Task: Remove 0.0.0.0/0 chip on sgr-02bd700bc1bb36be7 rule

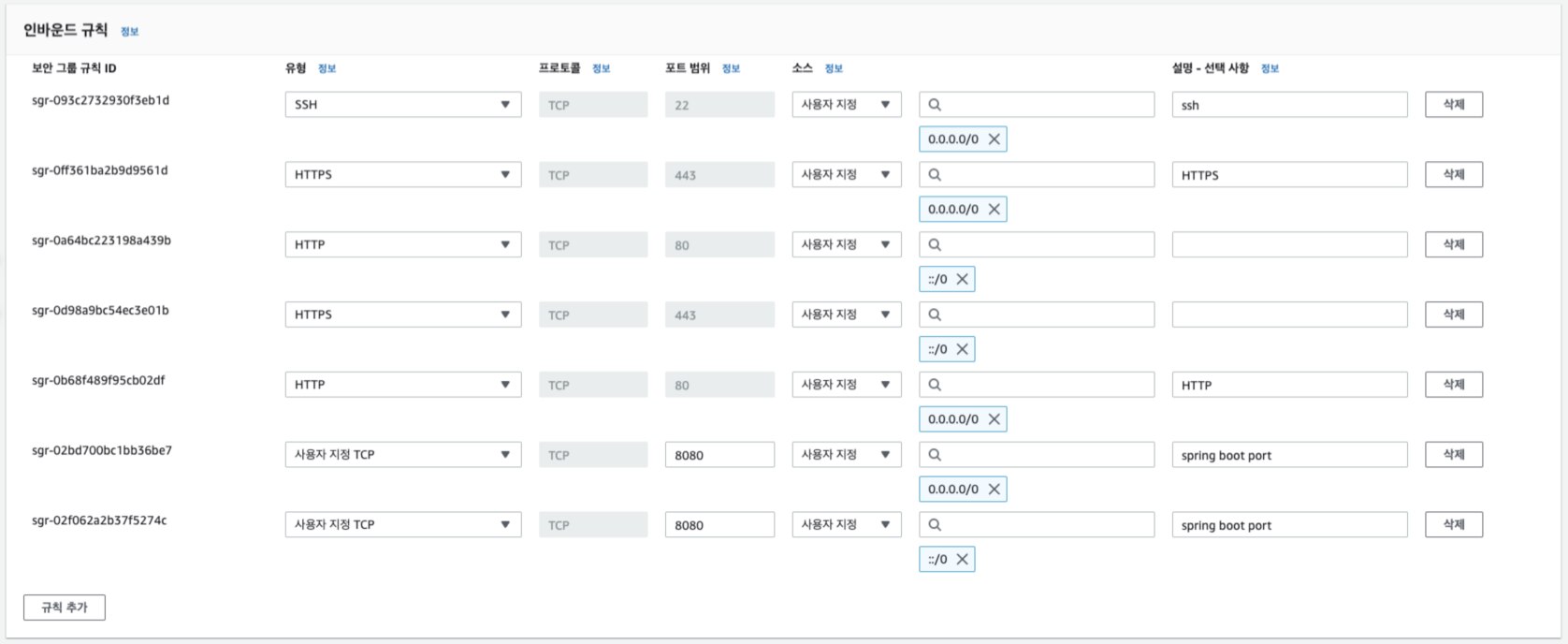Action: tap(994, 490)
